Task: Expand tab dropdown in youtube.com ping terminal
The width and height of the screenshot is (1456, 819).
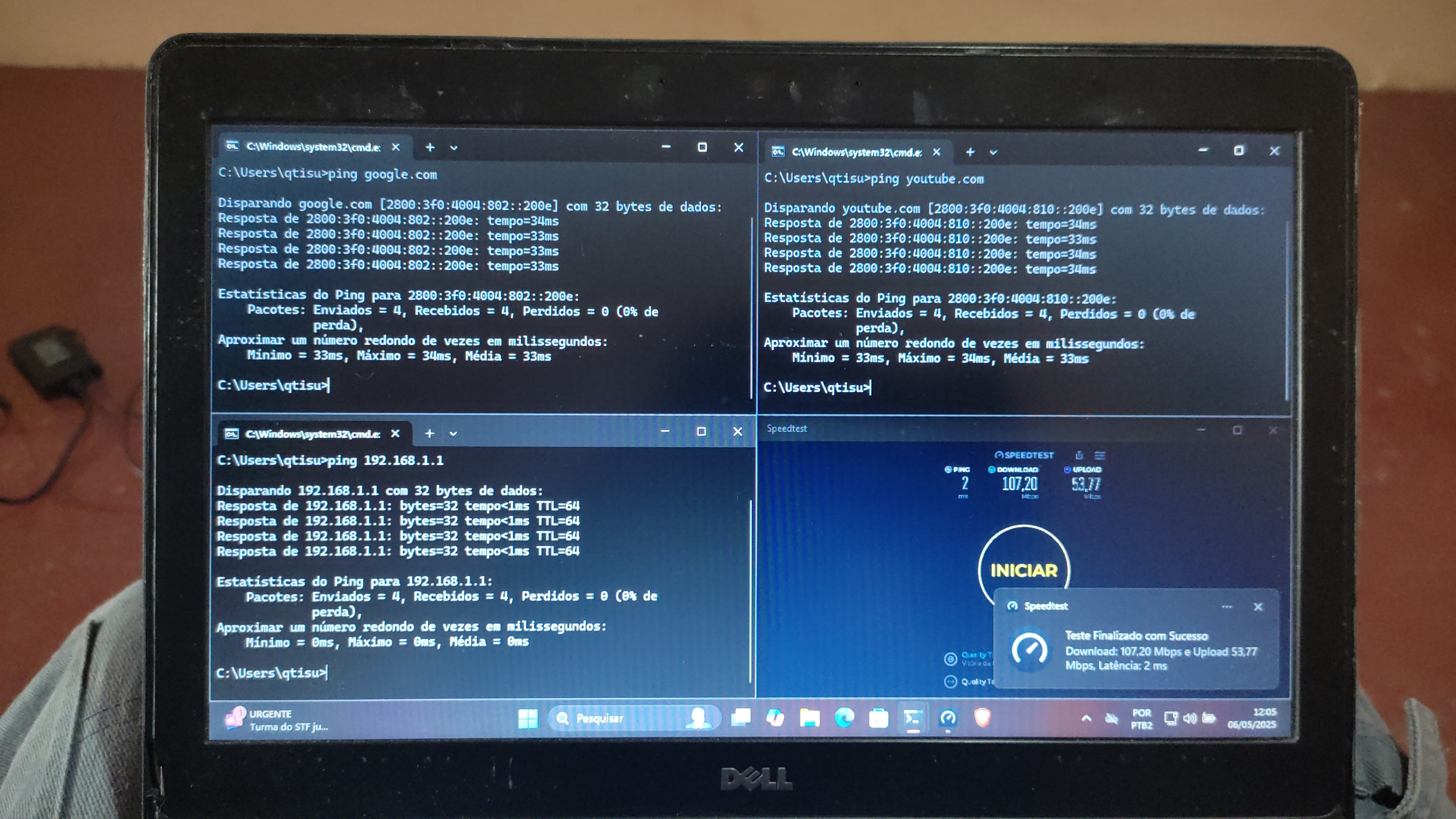Action: coord(994,152)
